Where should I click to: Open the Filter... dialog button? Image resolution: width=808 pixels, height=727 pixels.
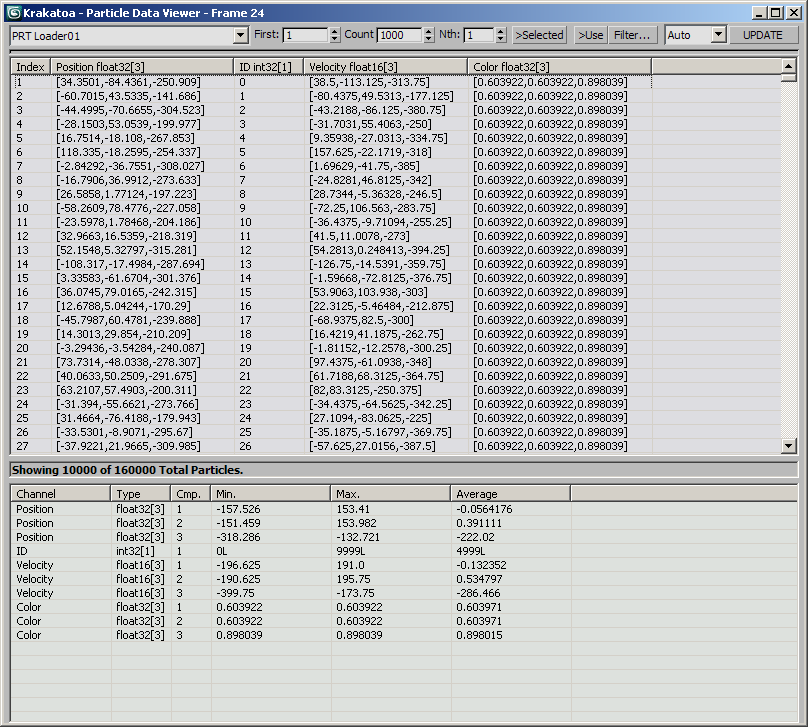click(x=632, y=35)
